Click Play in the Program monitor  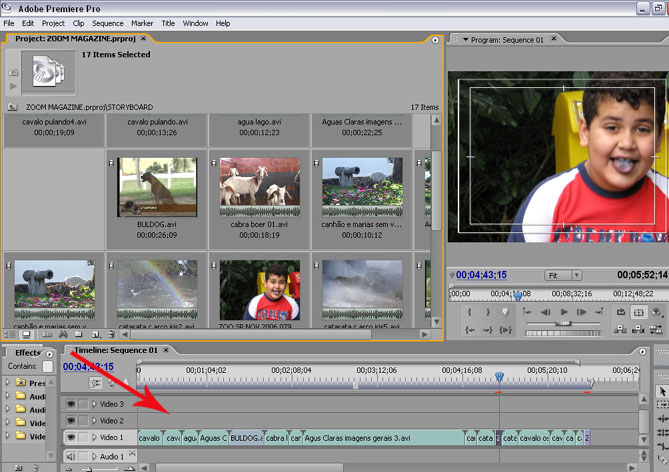[564, 312]
